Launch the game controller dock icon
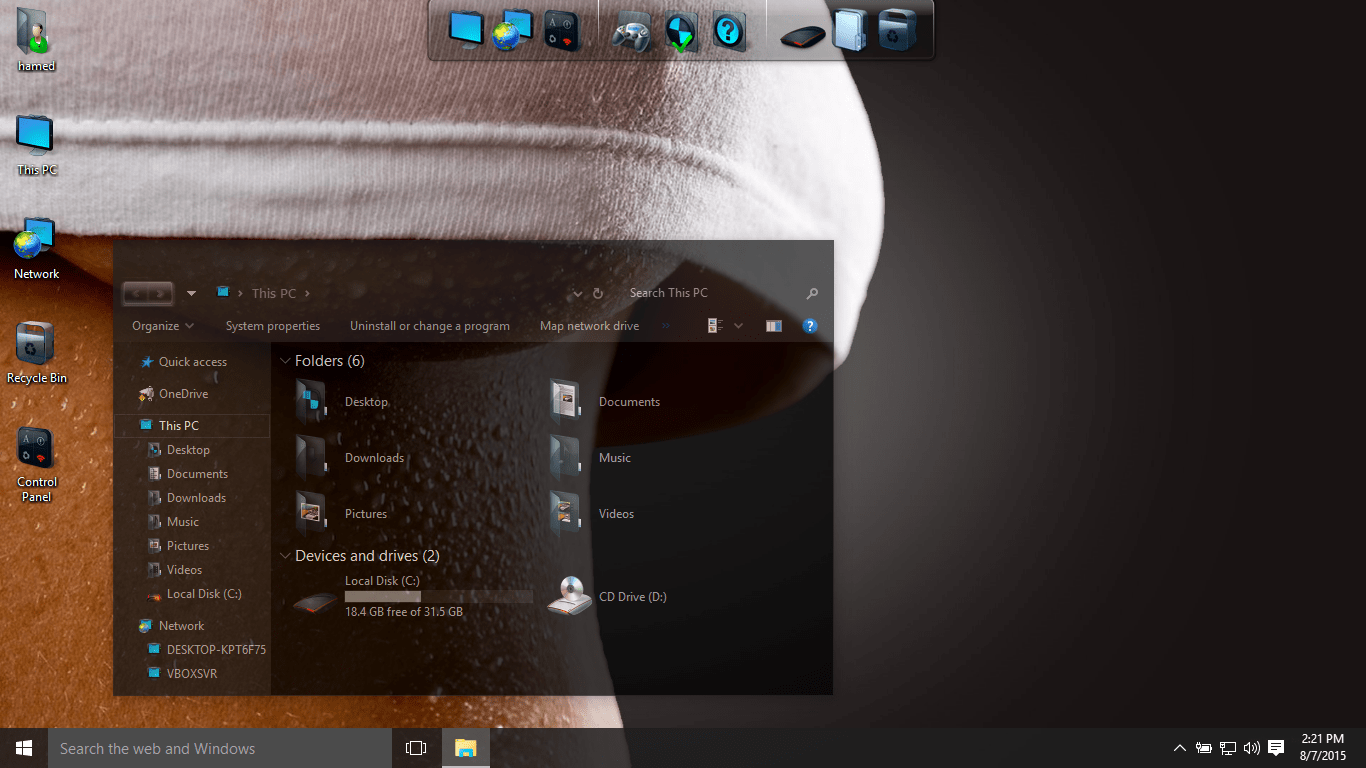The height and width of the screenshot is (768, 1366). [x=632, y=32]
